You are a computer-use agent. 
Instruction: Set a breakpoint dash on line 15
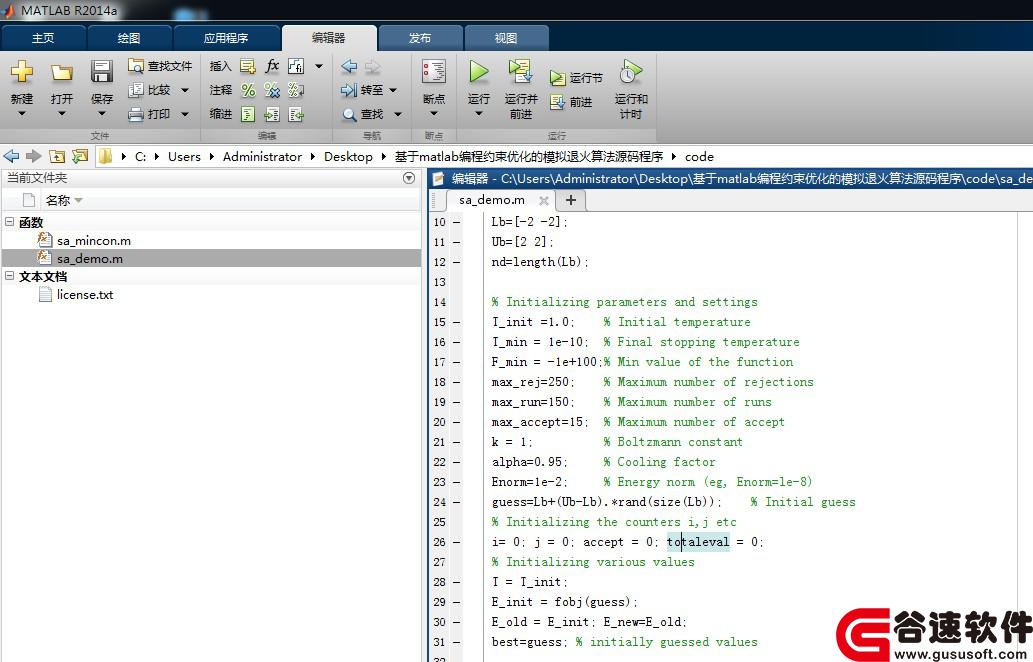457,322
